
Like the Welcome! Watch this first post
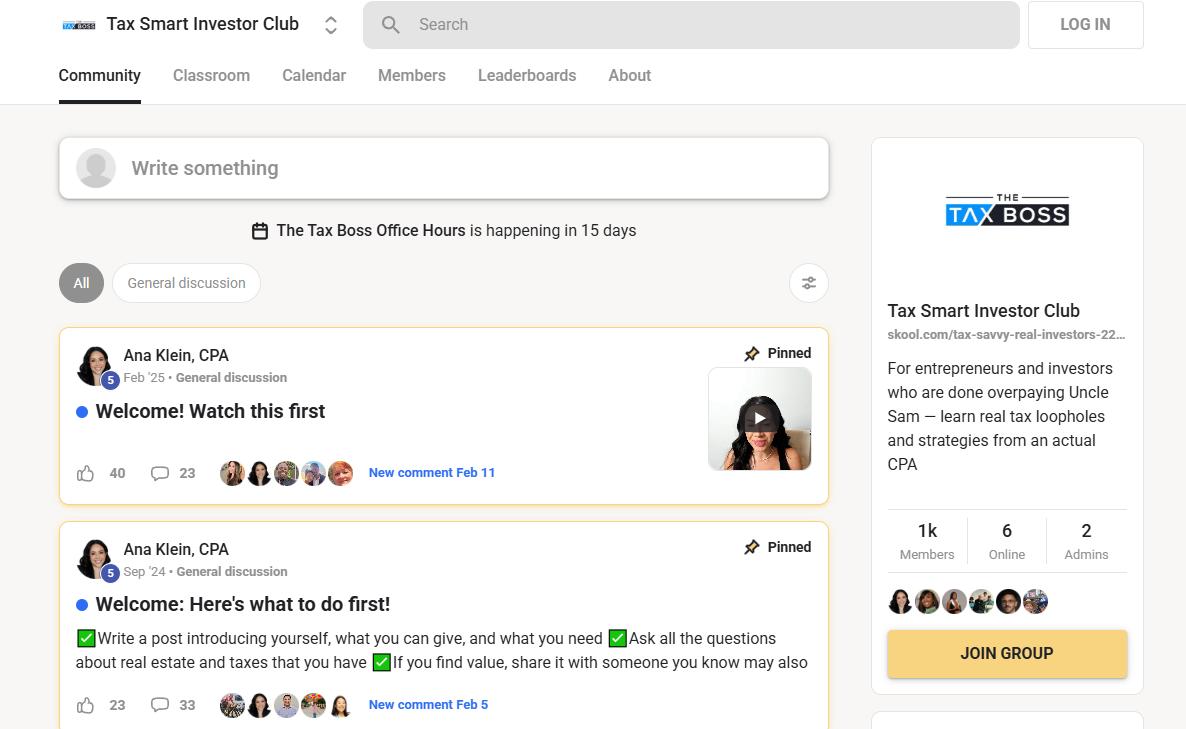click(x=85, y=473)
